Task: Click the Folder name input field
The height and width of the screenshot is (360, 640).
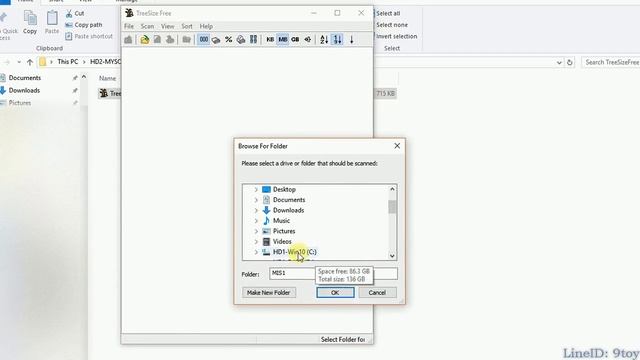Action: 333,273
